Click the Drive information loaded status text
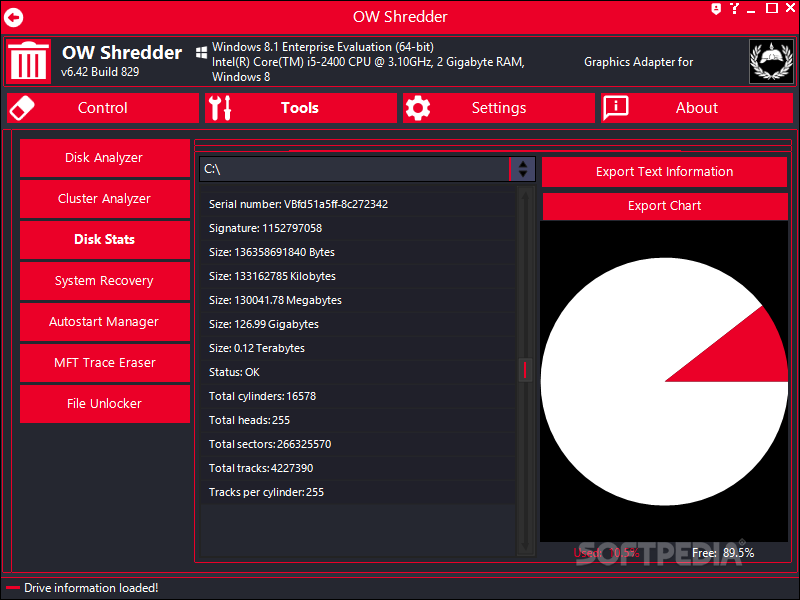This screenshot has width=800, height=600. pyautogui.click(x=91, y=588)
